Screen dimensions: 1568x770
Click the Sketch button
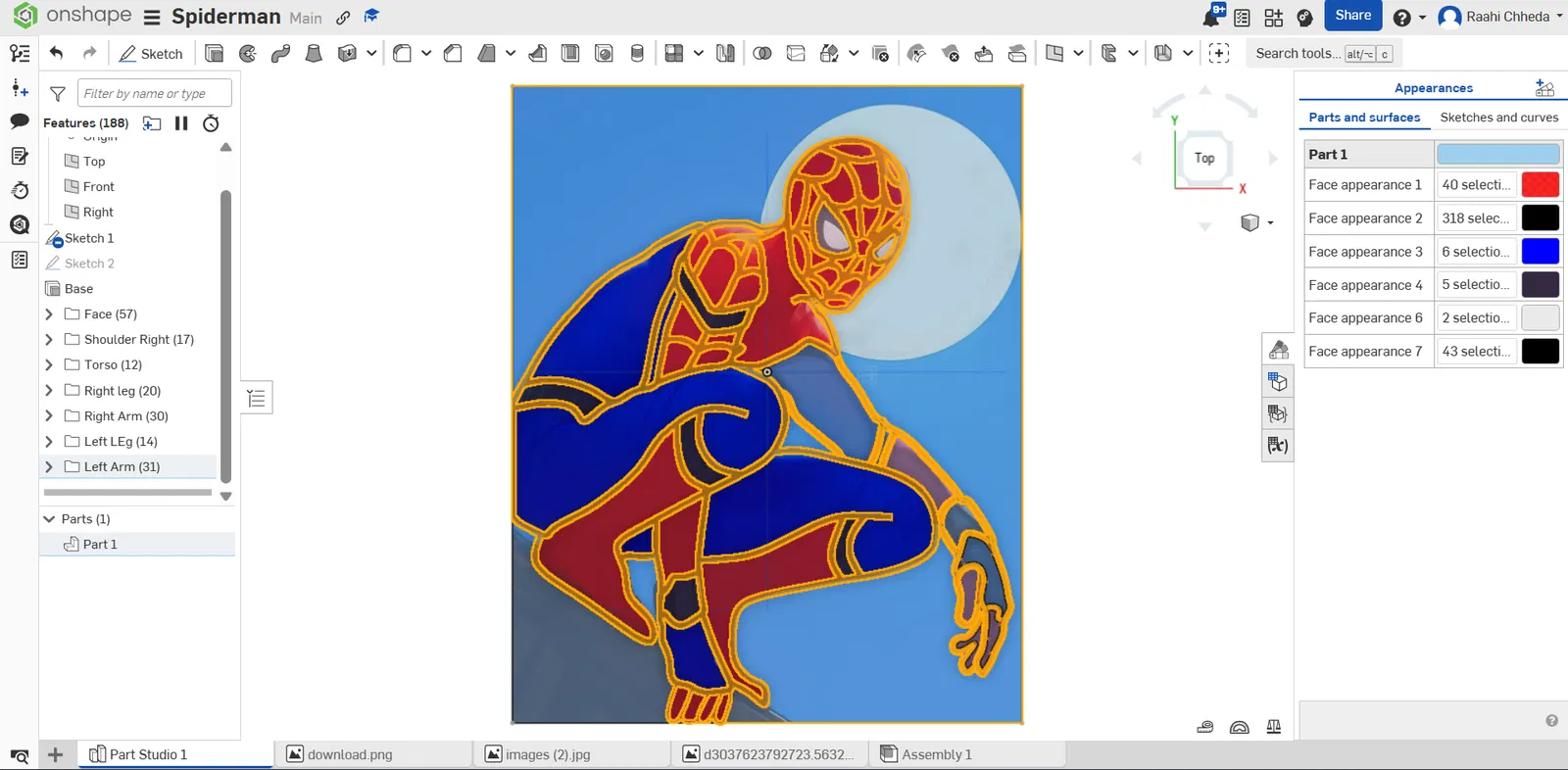click(x=152, y=54)
